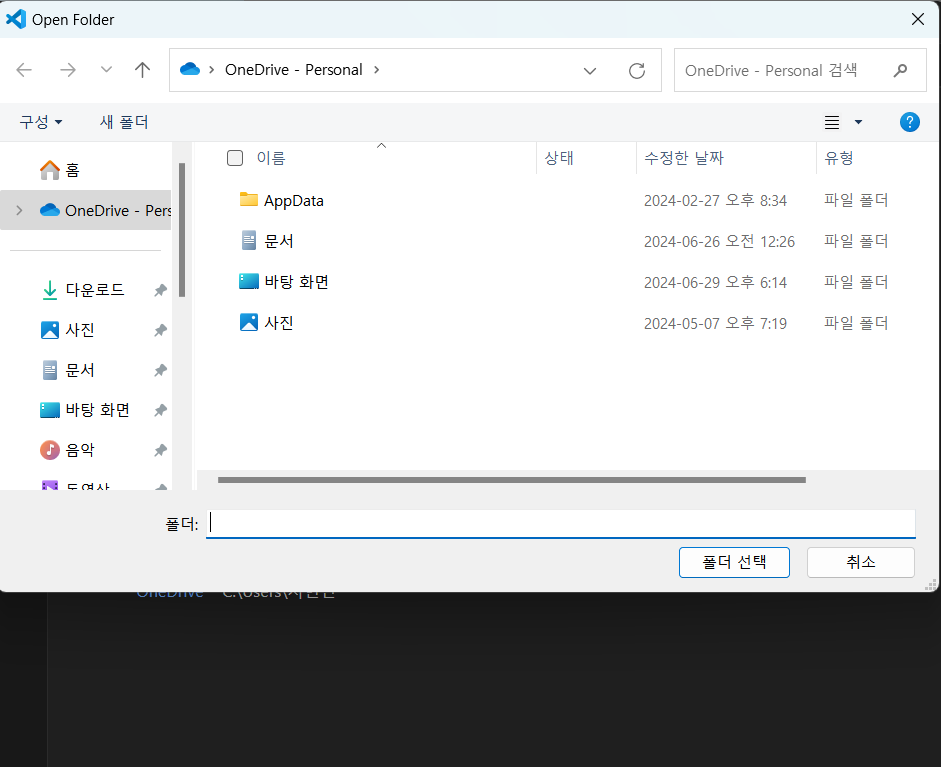Click the AppData folder icon
This screenshot has height=767, width=941.
click(x=248, y=199)
